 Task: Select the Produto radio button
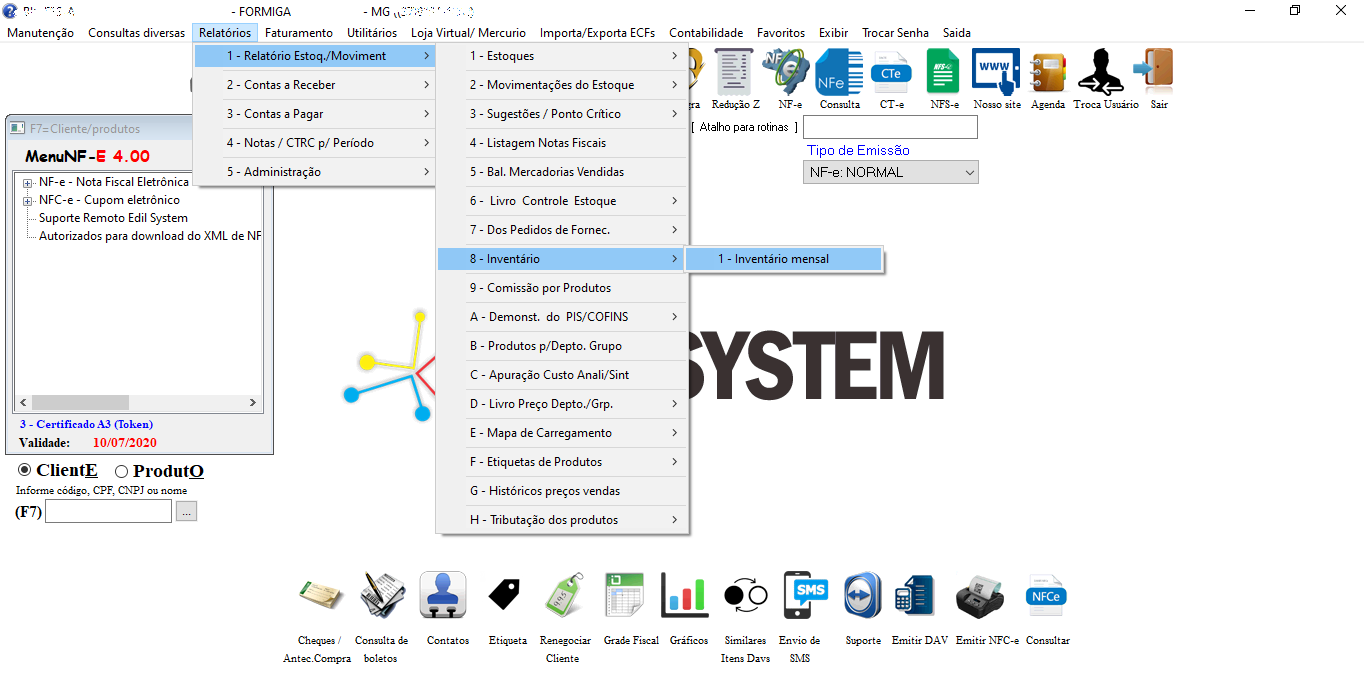[x=122, y=471]
